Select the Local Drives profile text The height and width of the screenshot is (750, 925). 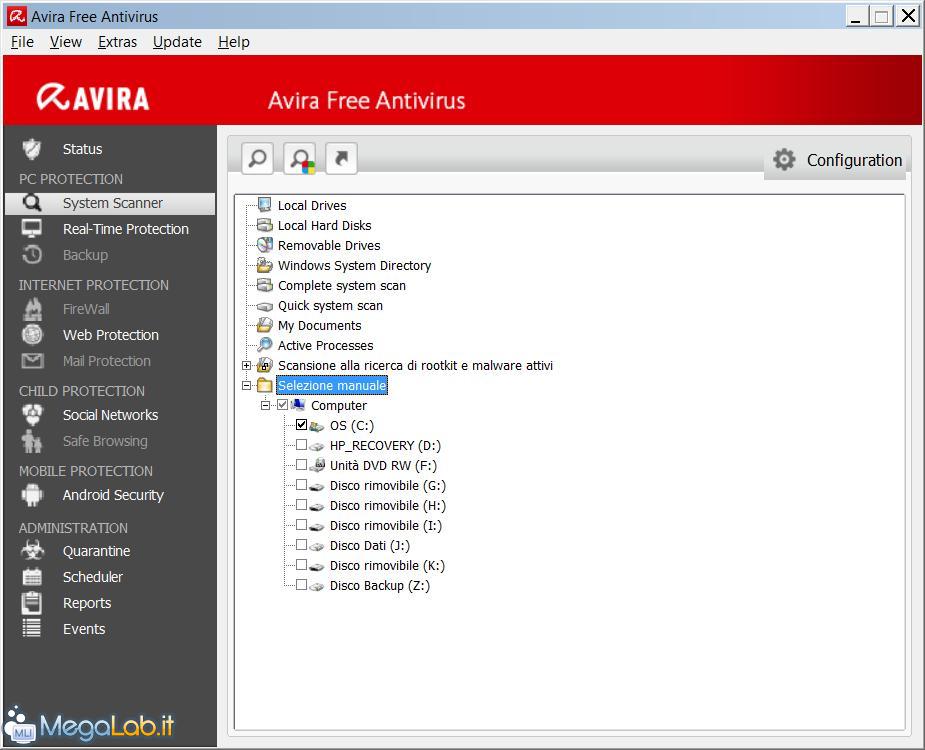pyautogui.click(x=312, y=205)
